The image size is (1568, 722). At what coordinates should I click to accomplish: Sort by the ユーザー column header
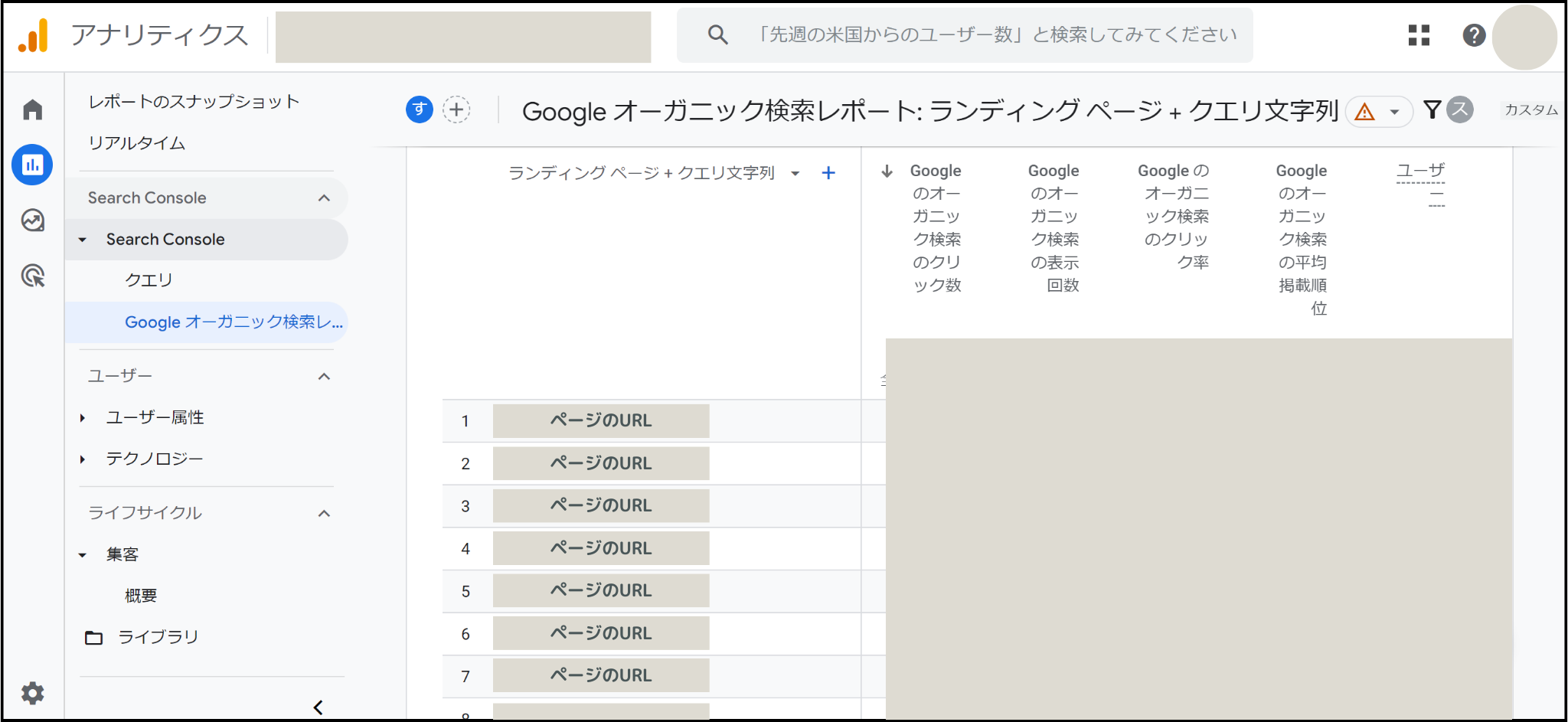coord(1420,182)
